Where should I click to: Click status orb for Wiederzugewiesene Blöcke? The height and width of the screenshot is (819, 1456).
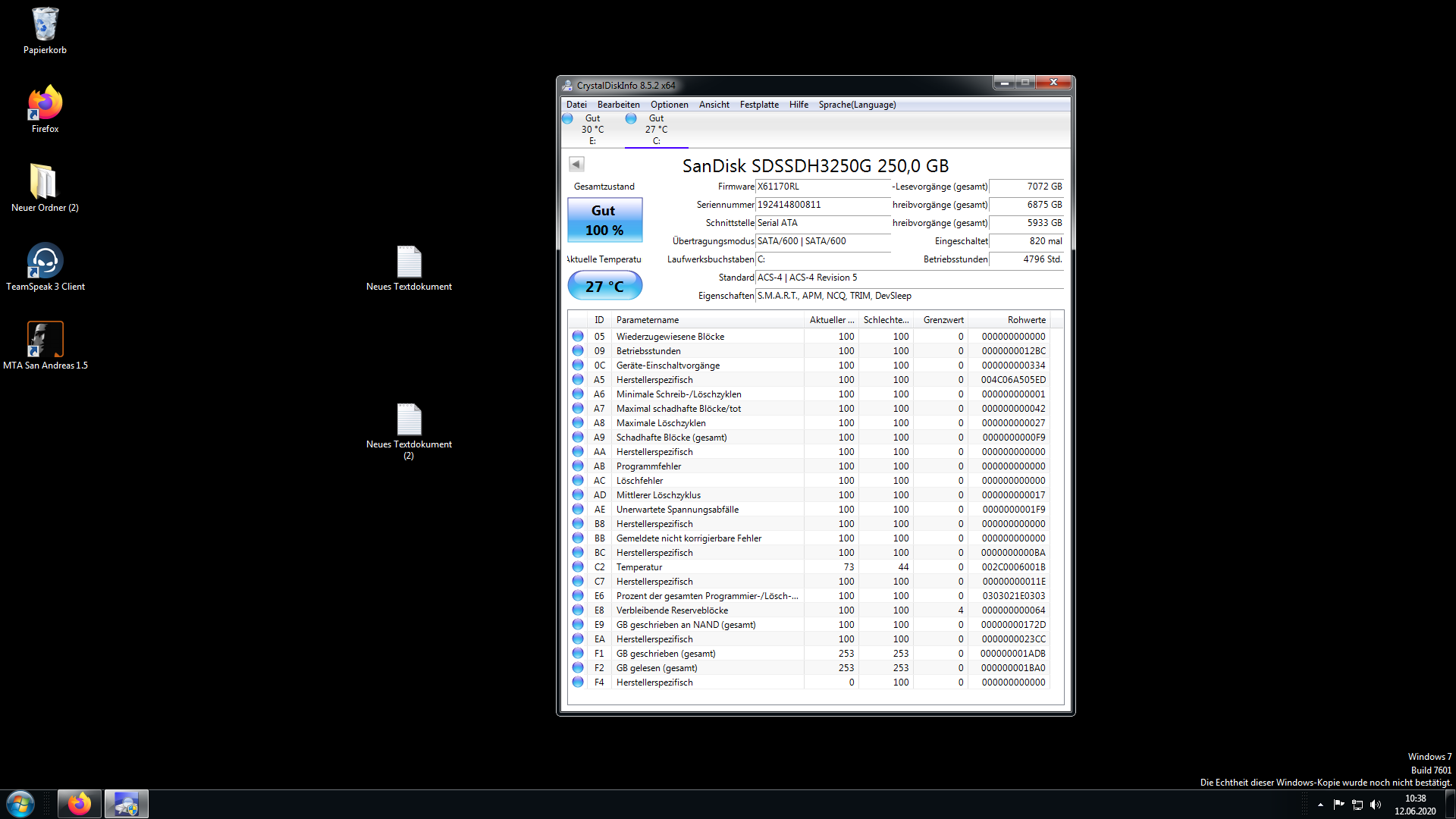tap(578, 336)
